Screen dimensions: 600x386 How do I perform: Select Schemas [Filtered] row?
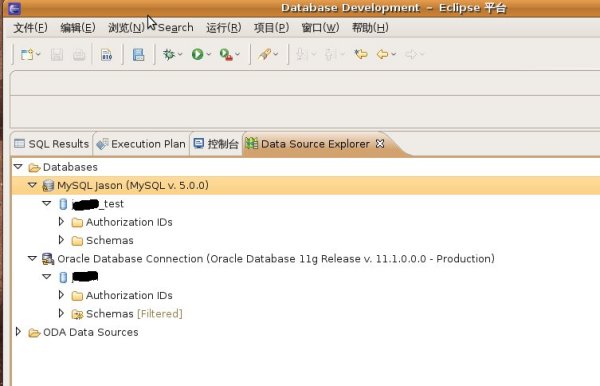(x=306, y=314)
